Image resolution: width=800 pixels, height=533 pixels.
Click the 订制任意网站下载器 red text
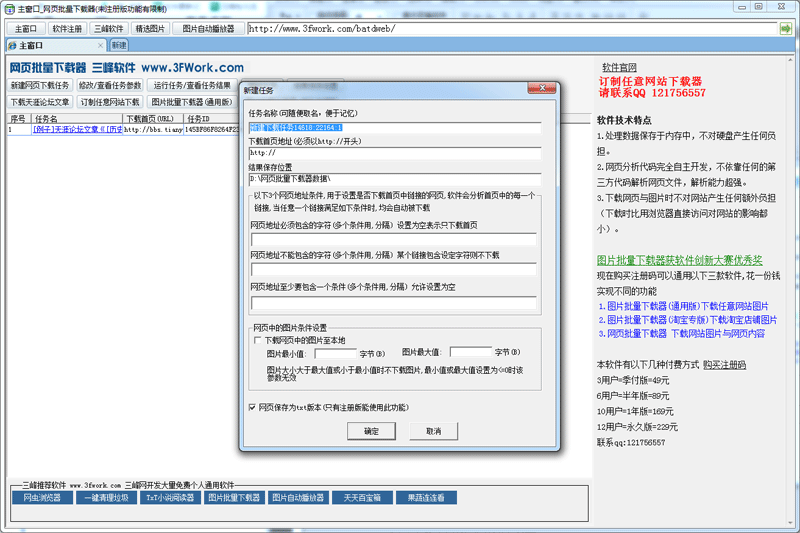(651, 81)
